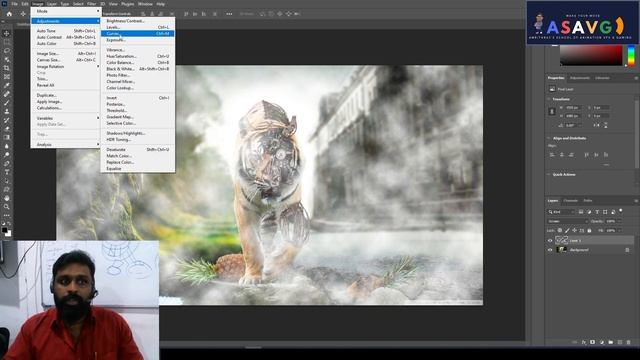Select the Eyedropper tool
This screenshot has width=640, height=360.
7,85
